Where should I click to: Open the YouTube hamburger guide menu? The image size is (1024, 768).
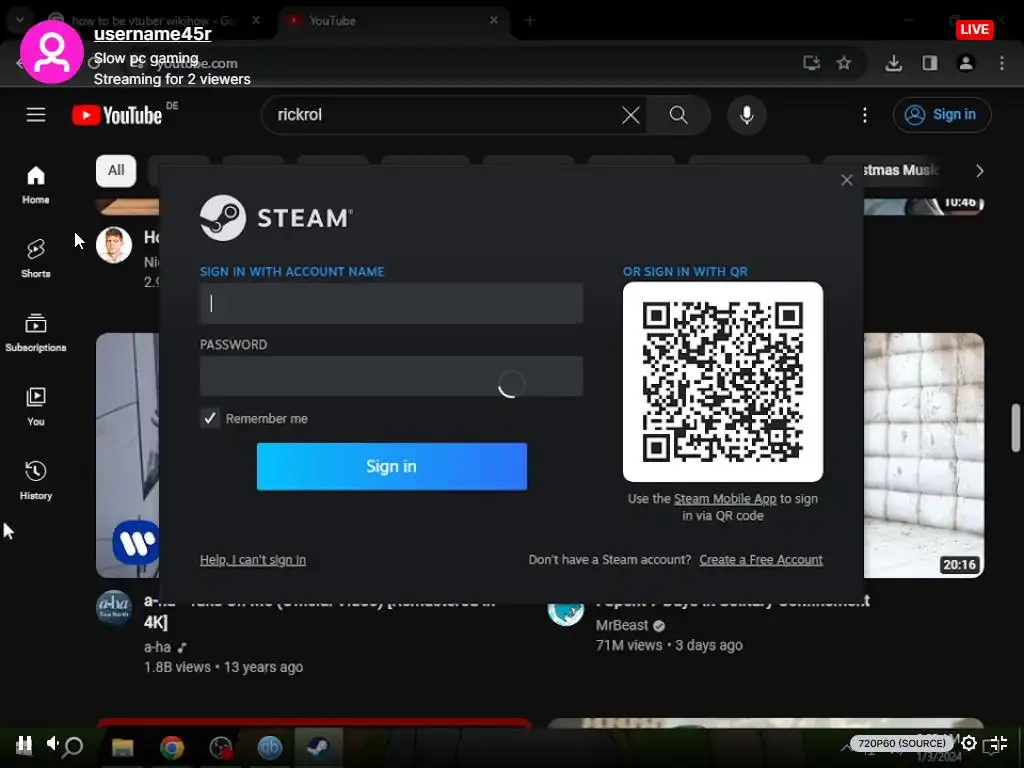click(x=36, y=115)
